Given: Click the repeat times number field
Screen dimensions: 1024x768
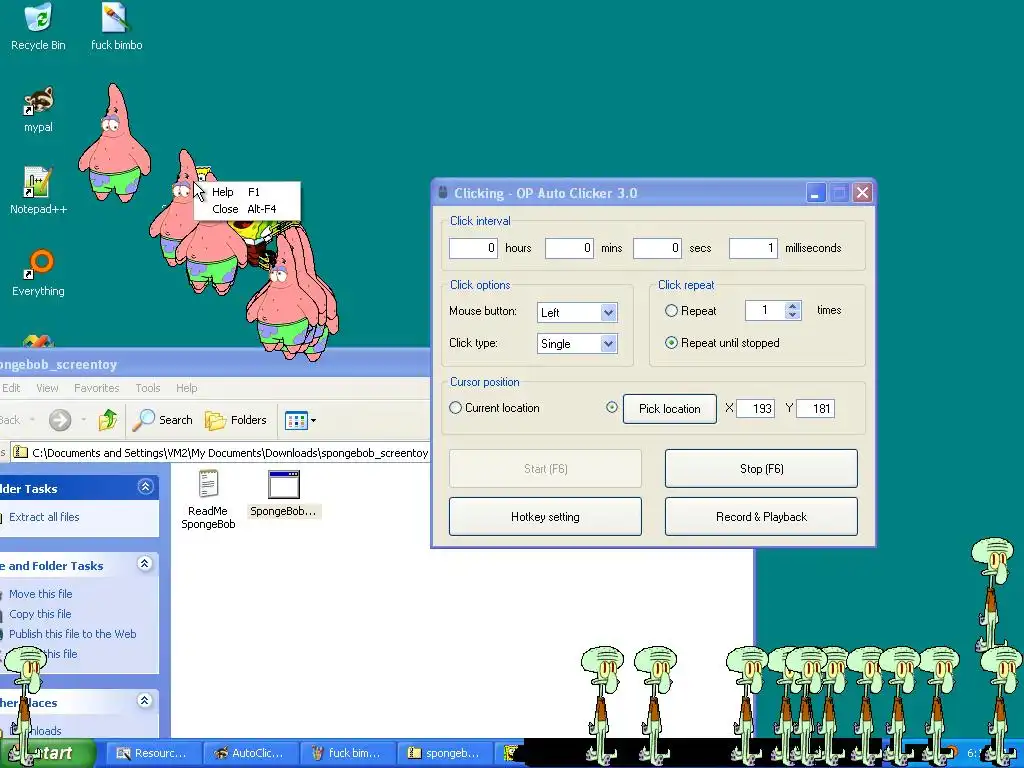Looking at the screenshot, I should 765,310.
